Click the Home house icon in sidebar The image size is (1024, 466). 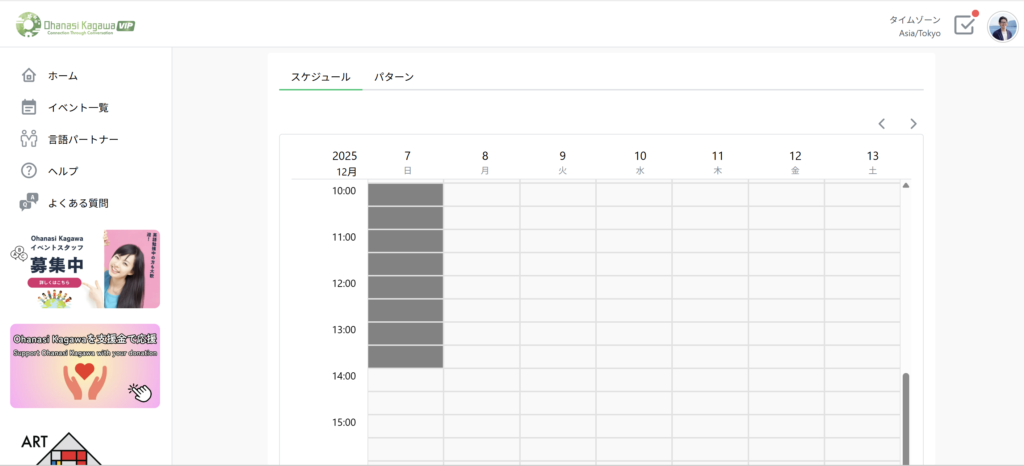29,75
